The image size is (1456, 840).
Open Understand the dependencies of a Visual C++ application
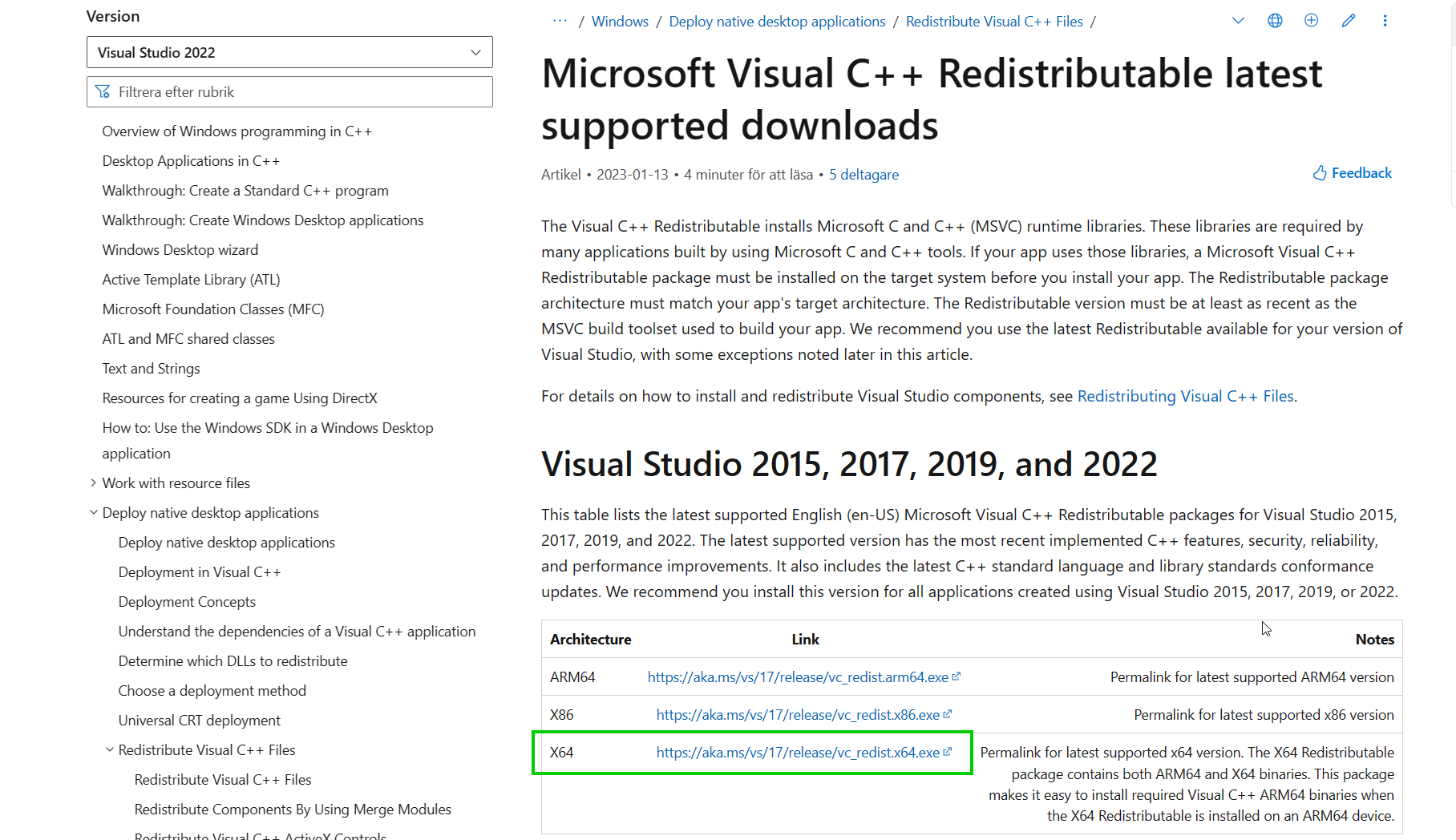click(x=297, y=632)
